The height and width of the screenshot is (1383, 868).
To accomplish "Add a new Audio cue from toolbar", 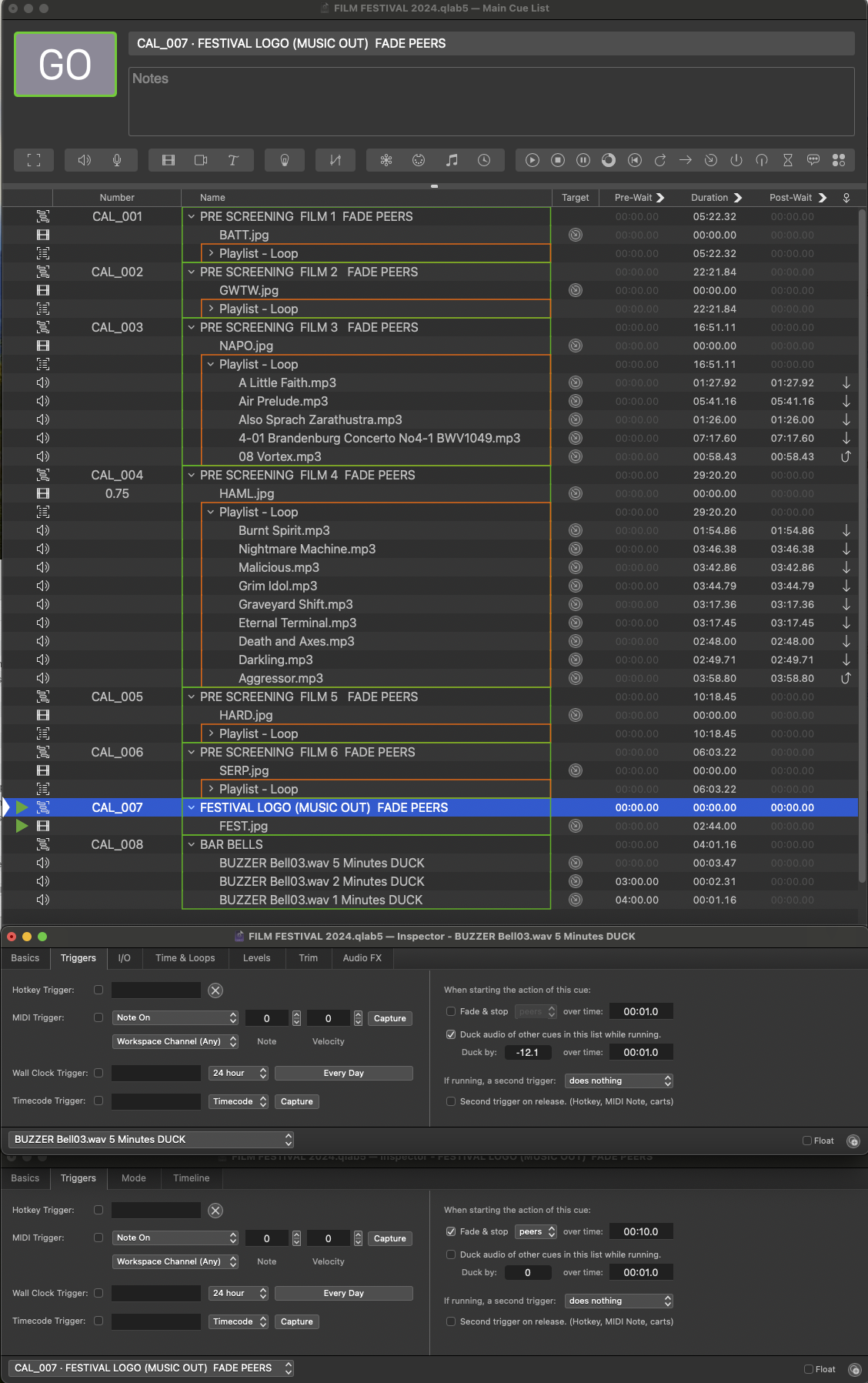I will 84,160.
